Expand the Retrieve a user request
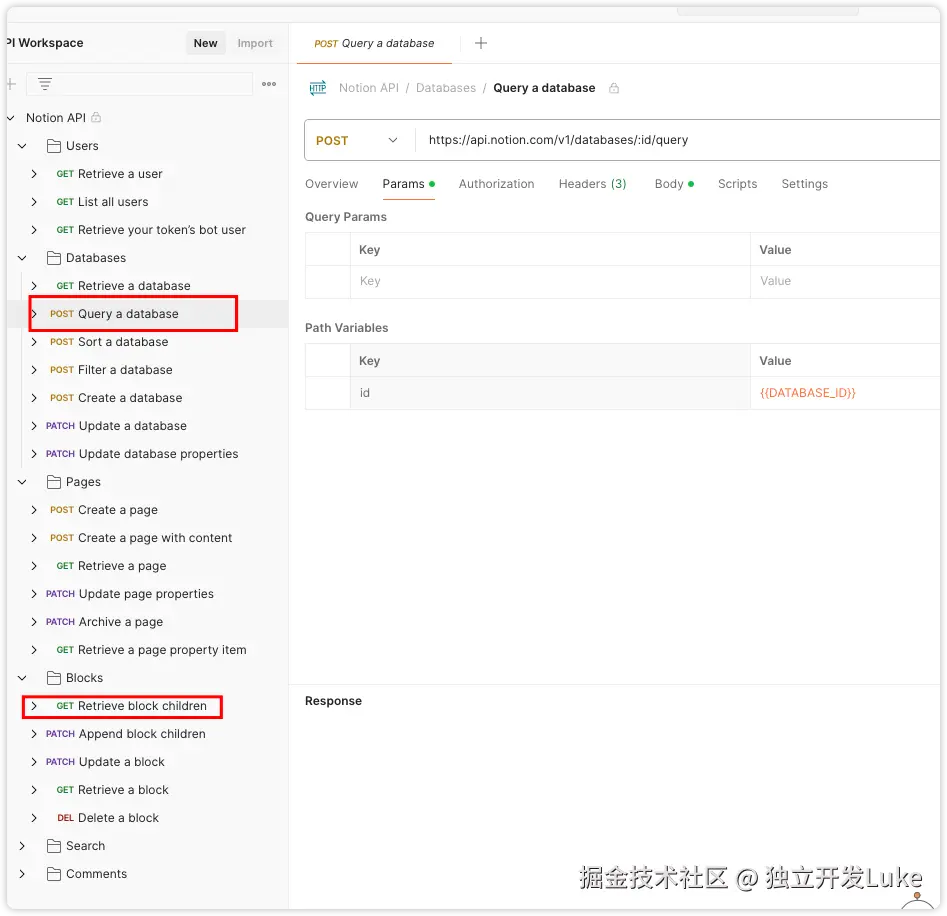Viewport: 947px width, 916px height. (34, 174)
